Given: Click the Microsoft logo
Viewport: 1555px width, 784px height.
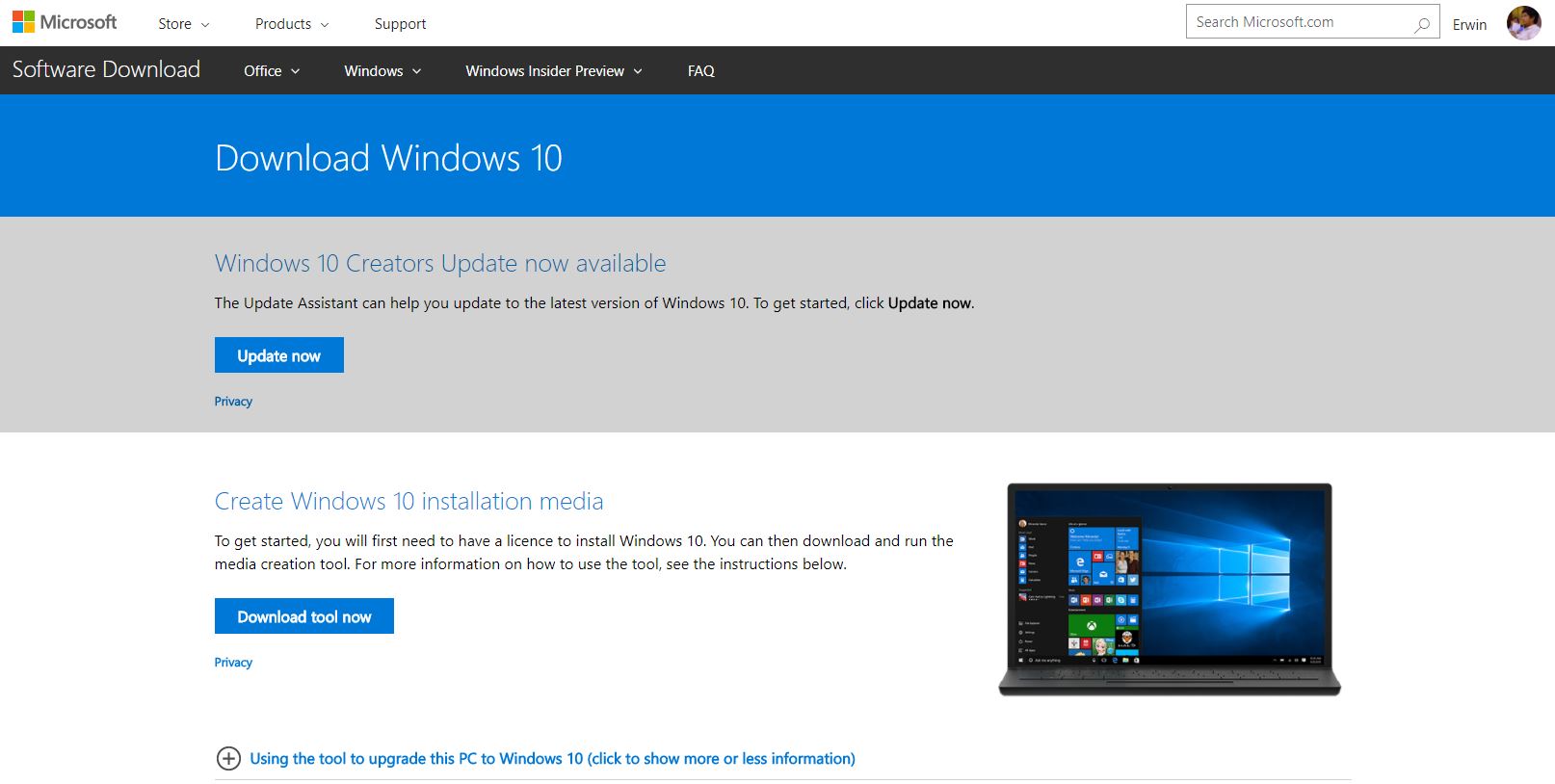Looking at the screenshot, I should (x=65, y=22).
